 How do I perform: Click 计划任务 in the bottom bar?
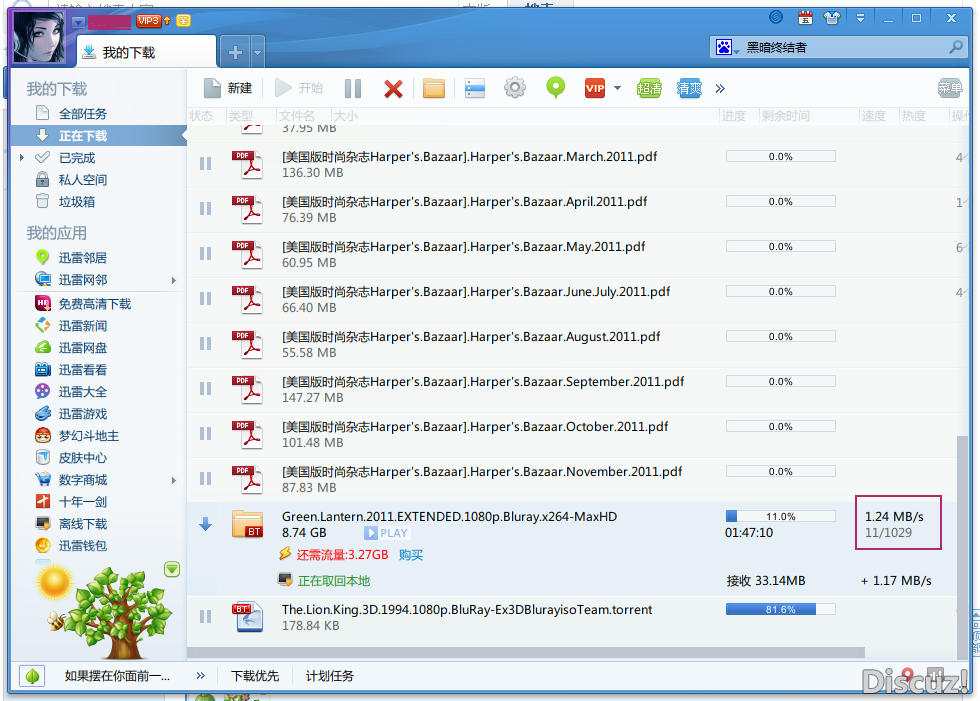click(329, 676)
